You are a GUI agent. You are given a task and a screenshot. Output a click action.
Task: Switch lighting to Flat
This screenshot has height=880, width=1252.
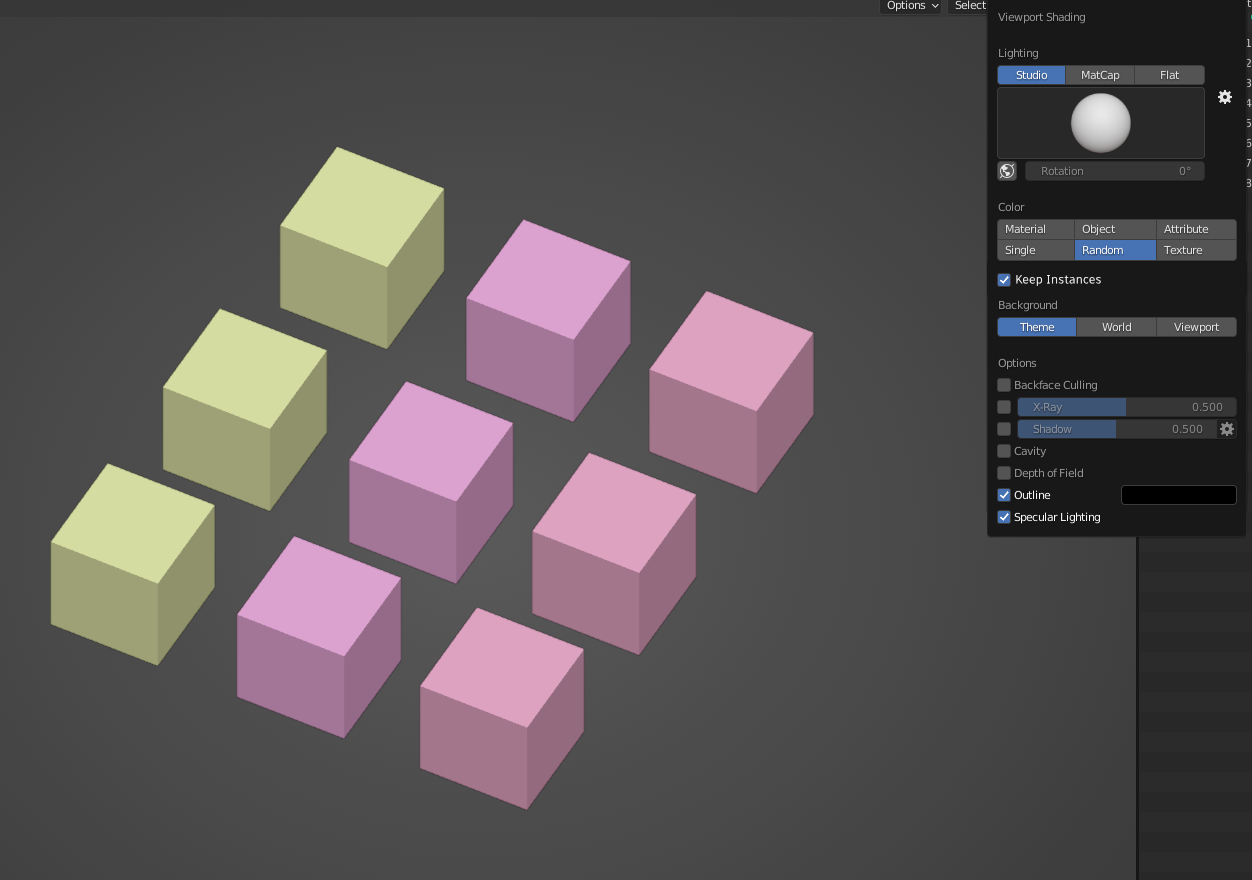[x=1170, y=75]
